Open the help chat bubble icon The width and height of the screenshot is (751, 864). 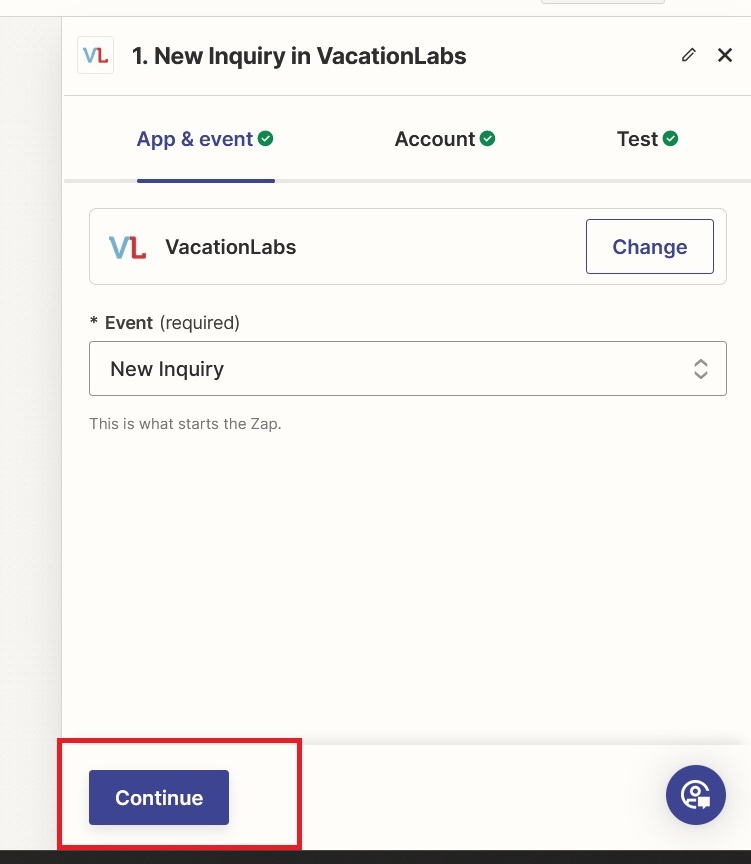pyautogui.click(x=695, y=795)
